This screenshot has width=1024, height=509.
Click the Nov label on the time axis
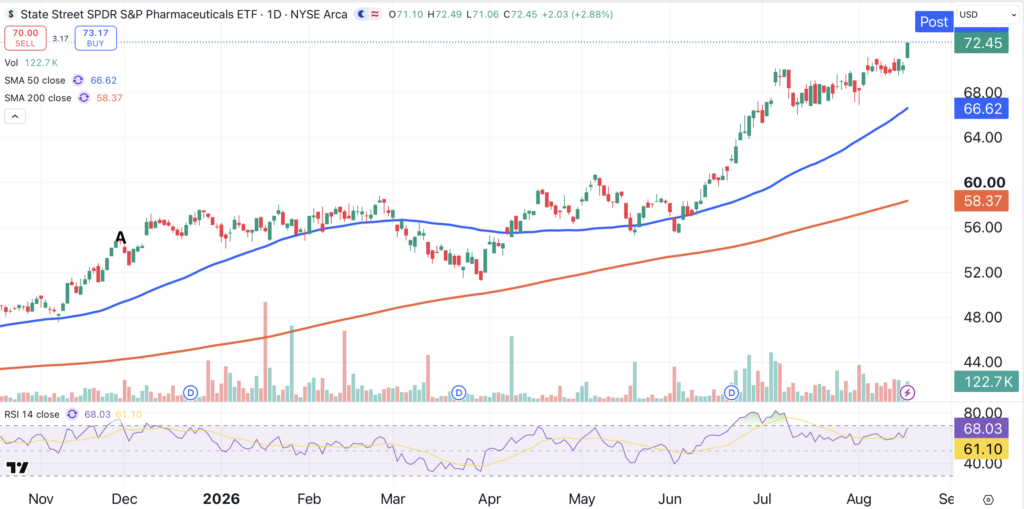tap(40, 500)
